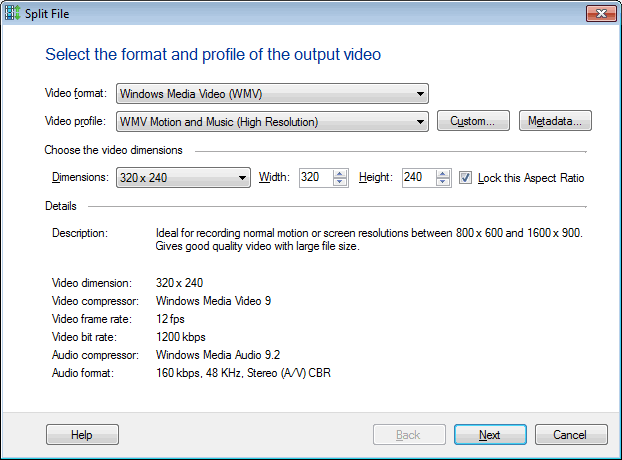This screenshot has height=460, width=622.
Task: Open the Metadata... dialog button
Action: click(555, 122)
